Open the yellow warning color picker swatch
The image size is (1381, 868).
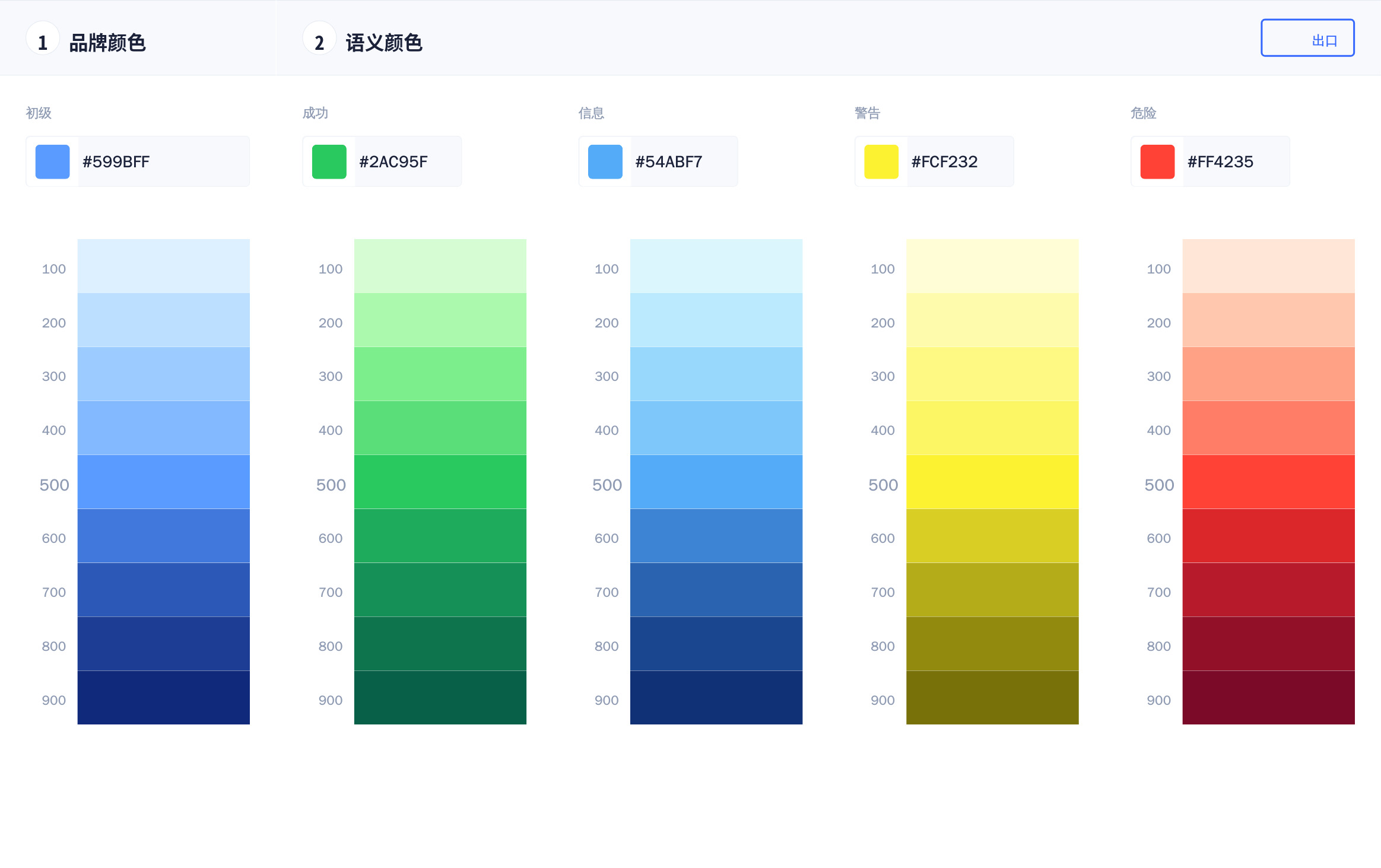[x=881, y=161]
